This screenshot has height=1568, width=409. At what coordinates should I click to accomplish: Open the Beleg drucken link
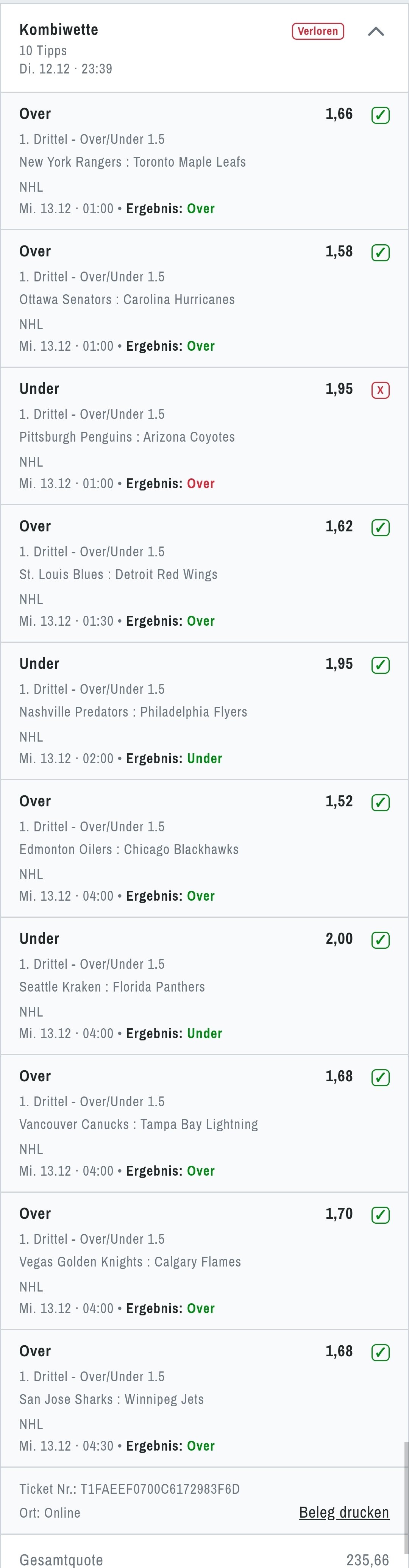344,1513
